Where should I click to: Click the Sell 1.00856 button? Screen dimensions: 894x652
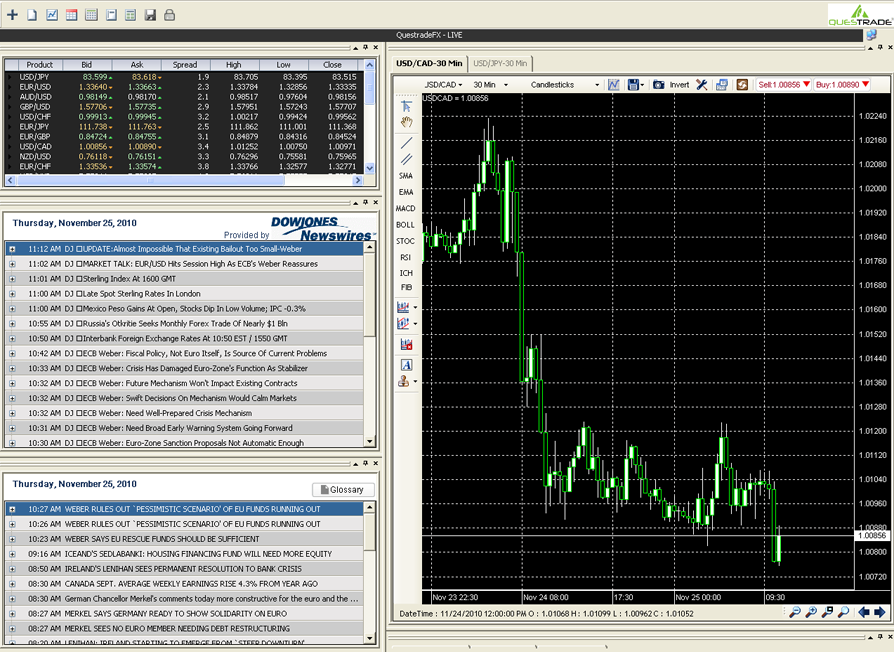click(783, 84)
